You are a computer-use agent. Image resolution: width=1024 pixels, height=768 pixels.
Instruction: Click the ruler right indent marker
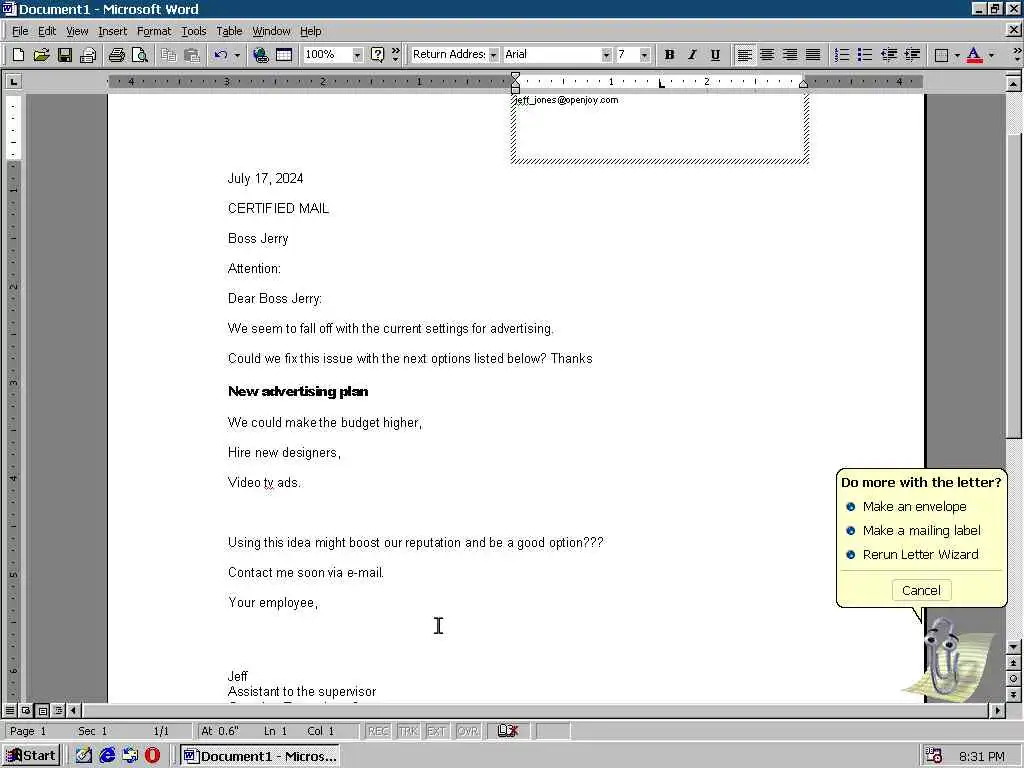pos(803,84)
